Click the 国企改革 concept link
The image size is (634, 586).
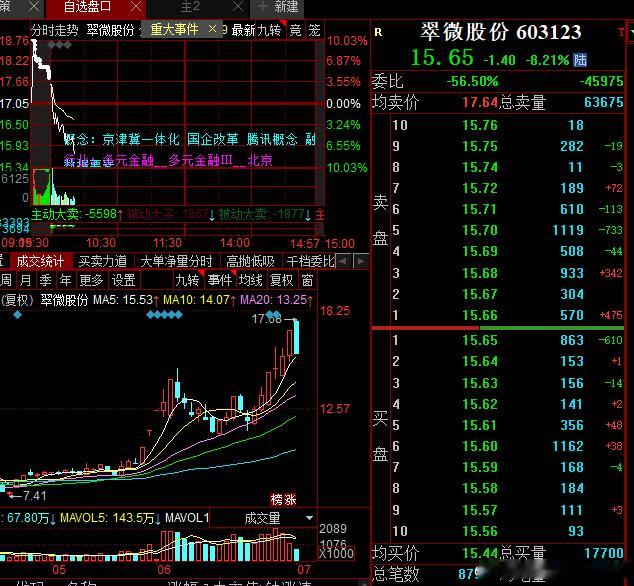pos(213,140)
